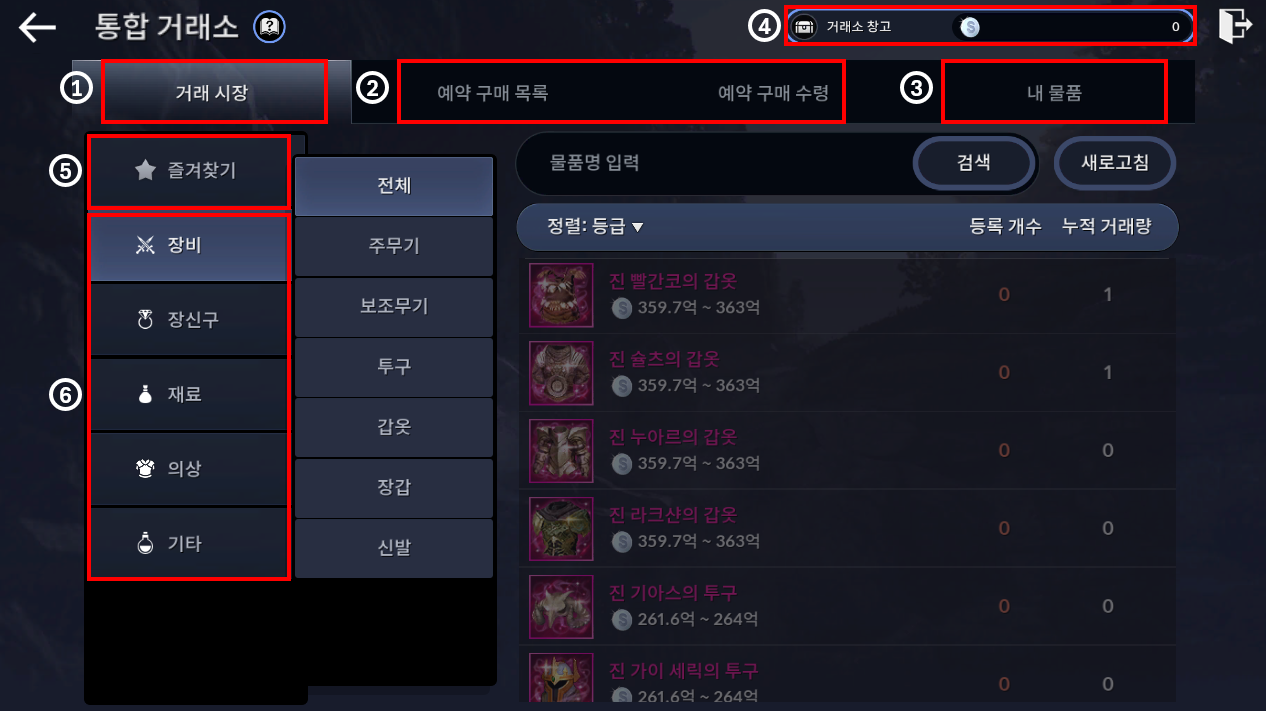Viewport: 1266px width, 711px height.
Task: Go to the 예약 구매 수령 tab
Action: 773,94
